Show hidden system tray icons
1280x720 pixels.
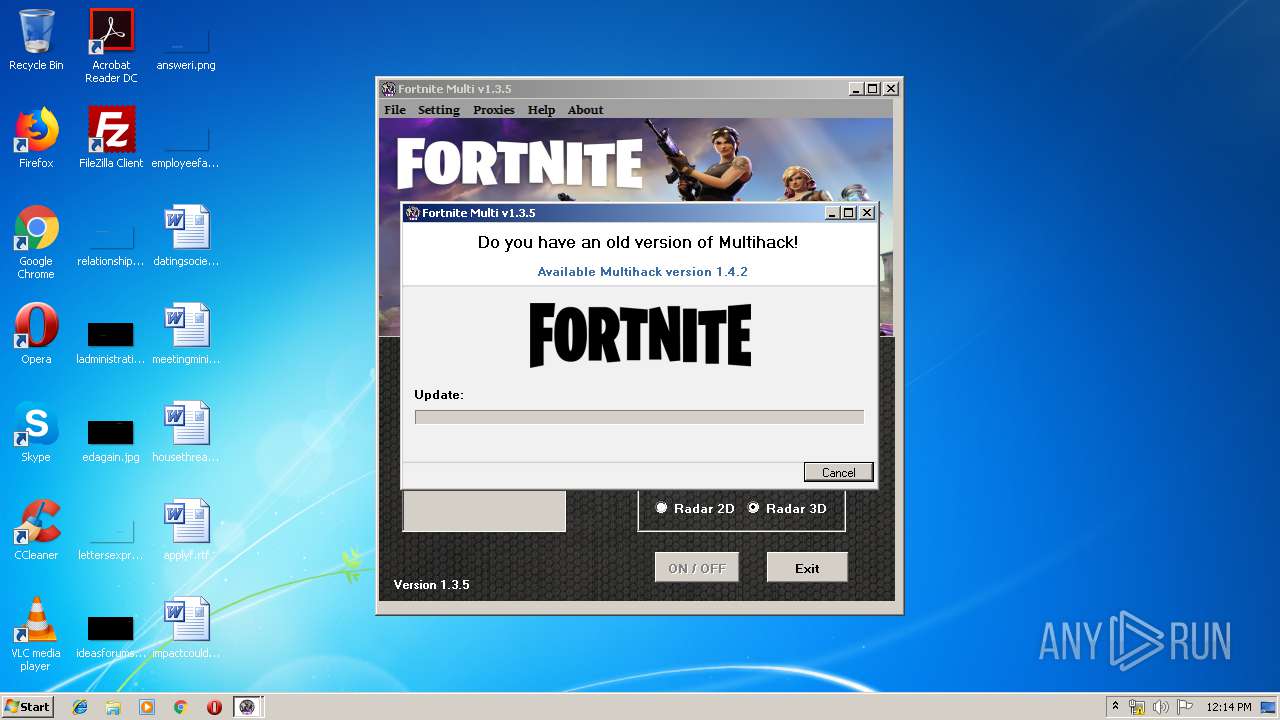click(x=1115, y=706)
